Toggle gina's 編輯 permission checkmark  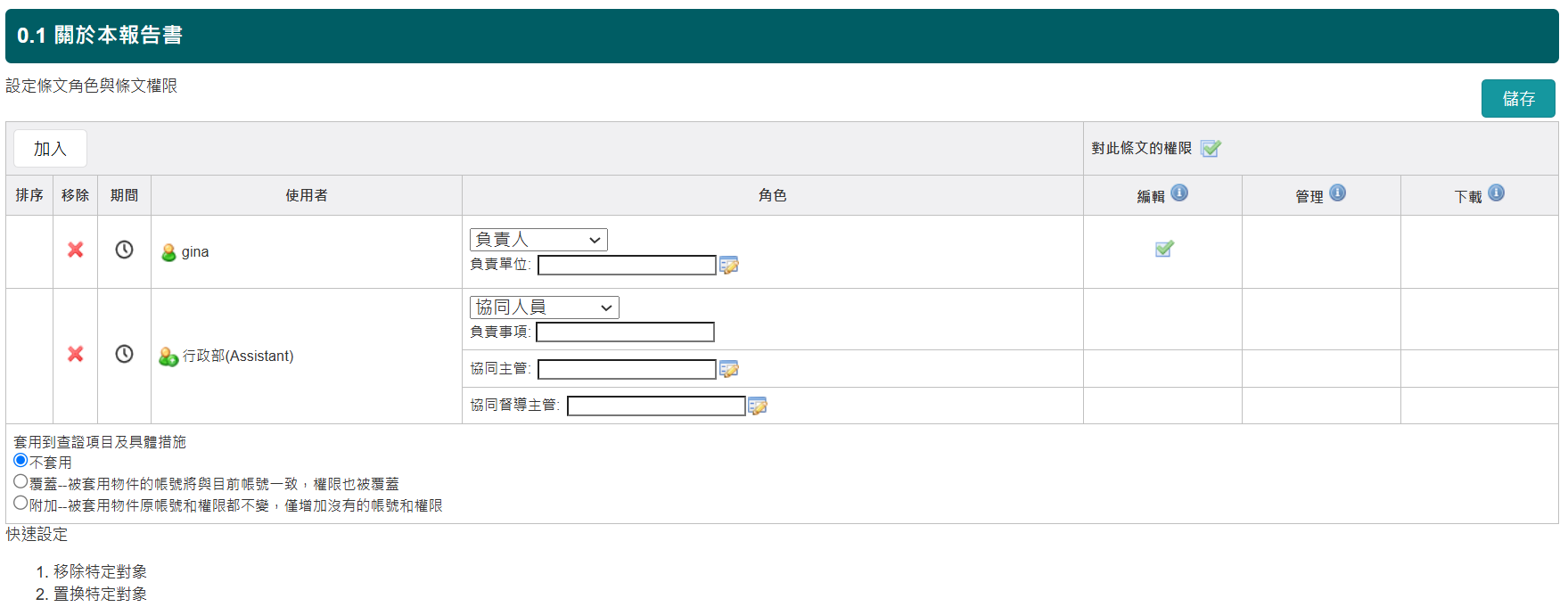[x=1164, y=250]
